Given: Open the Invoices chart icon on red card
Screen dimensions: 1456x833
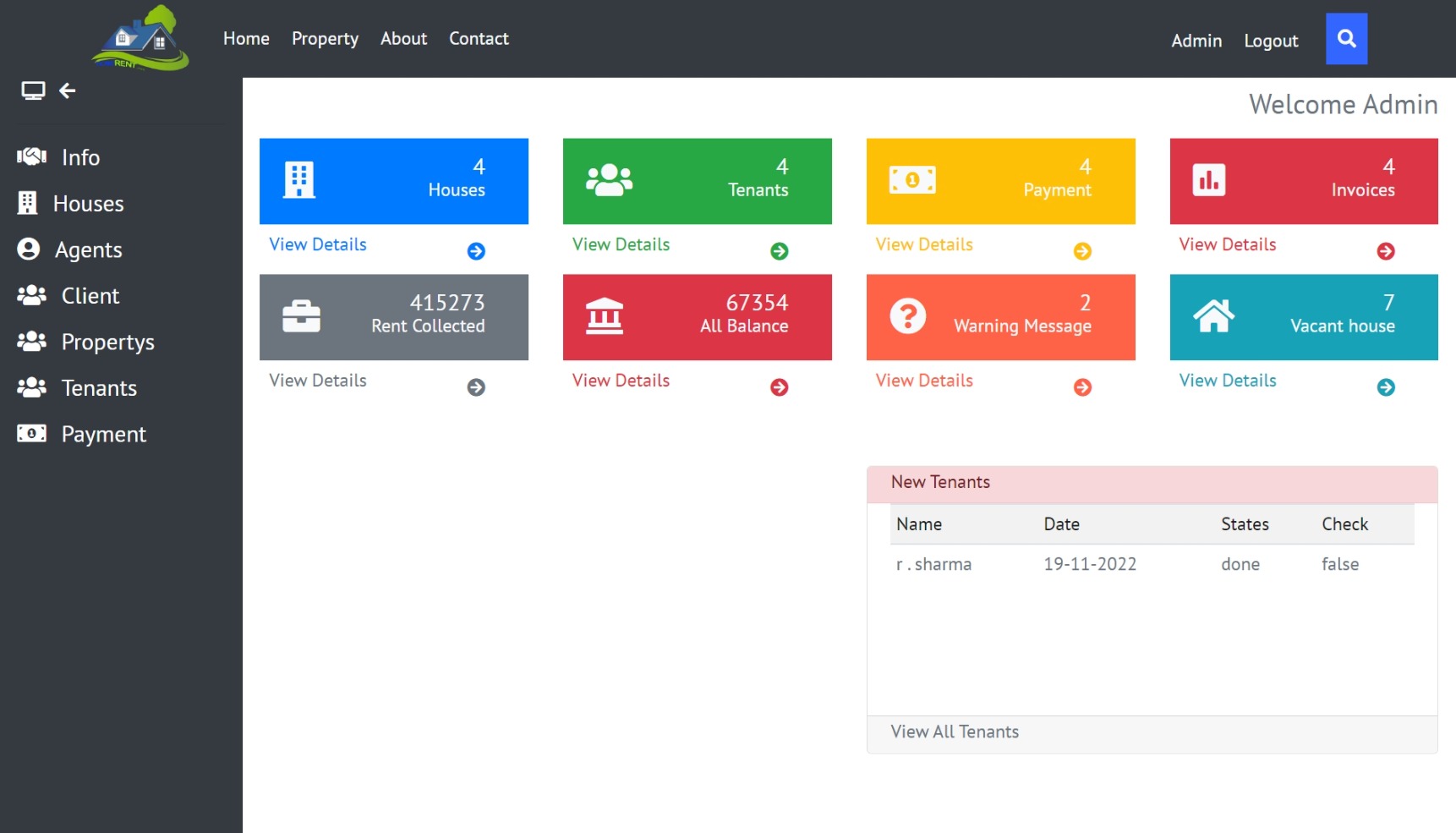Looking at the screenshot, I should point(1208,179).
